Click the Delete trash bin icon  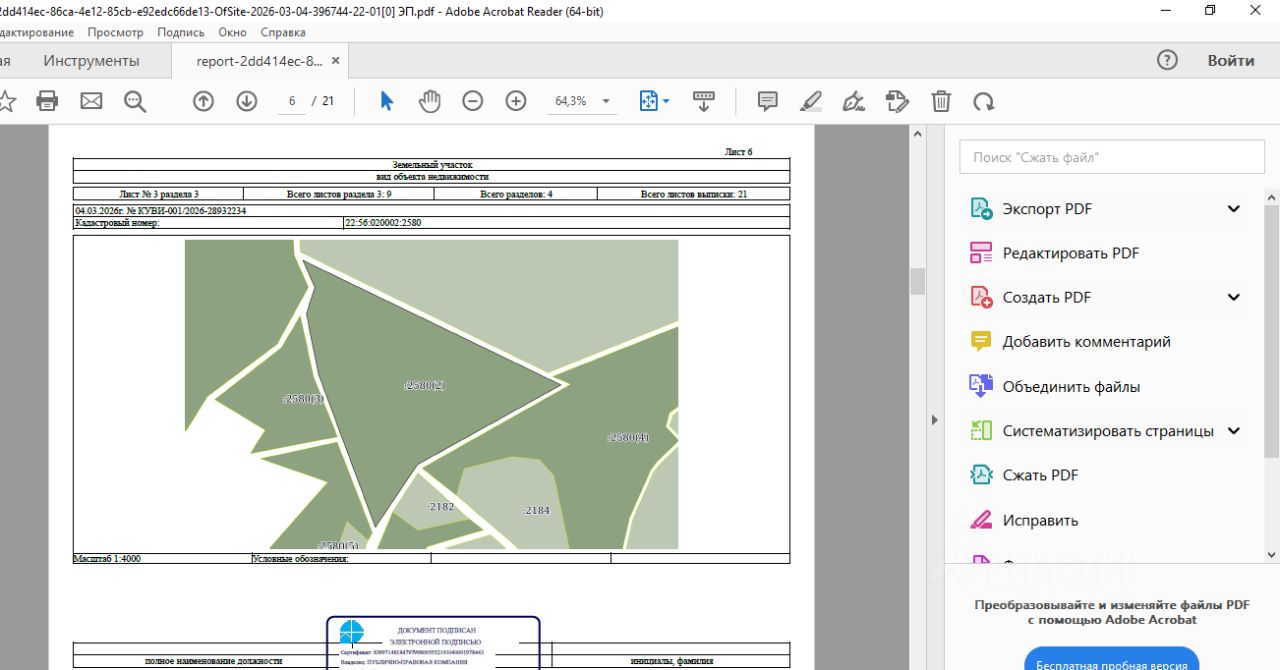coord(941,101)
